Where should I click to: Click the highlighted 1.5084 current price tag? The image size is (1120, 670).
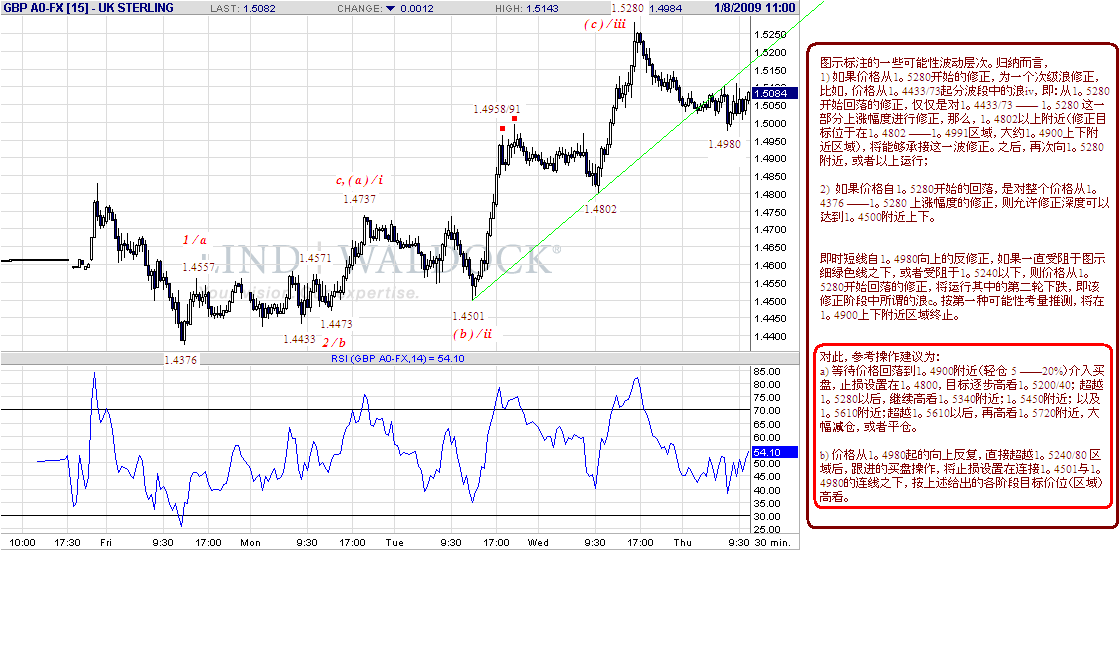[x=774, y=93]
